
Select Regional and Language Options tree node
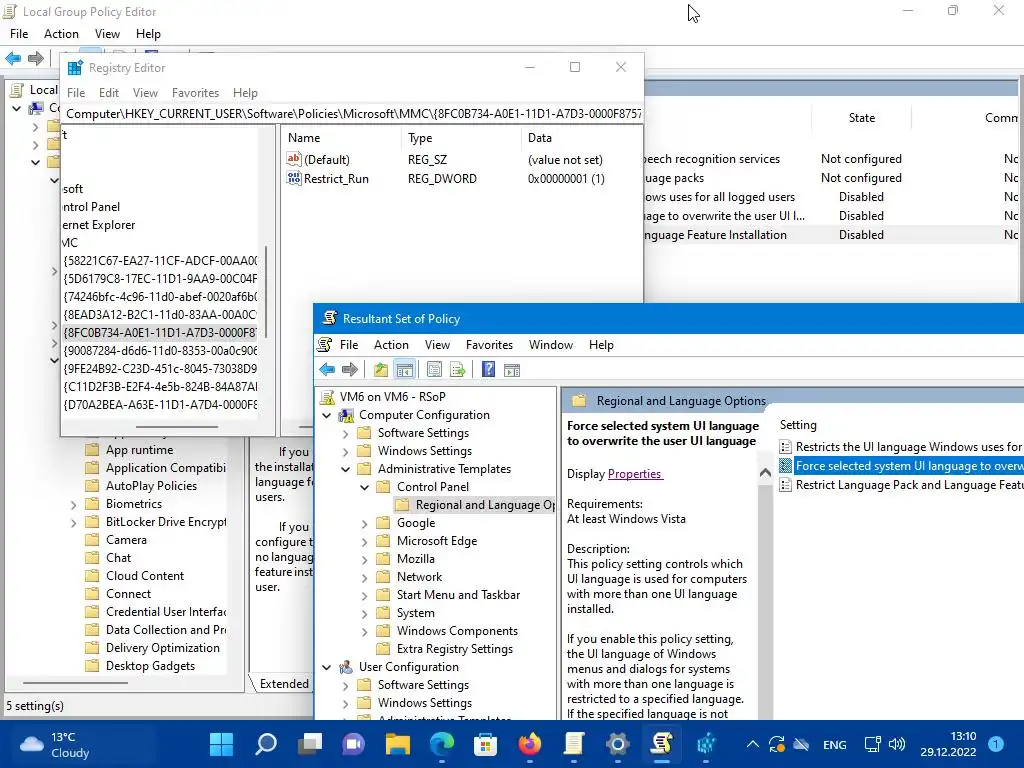point(475,505)
